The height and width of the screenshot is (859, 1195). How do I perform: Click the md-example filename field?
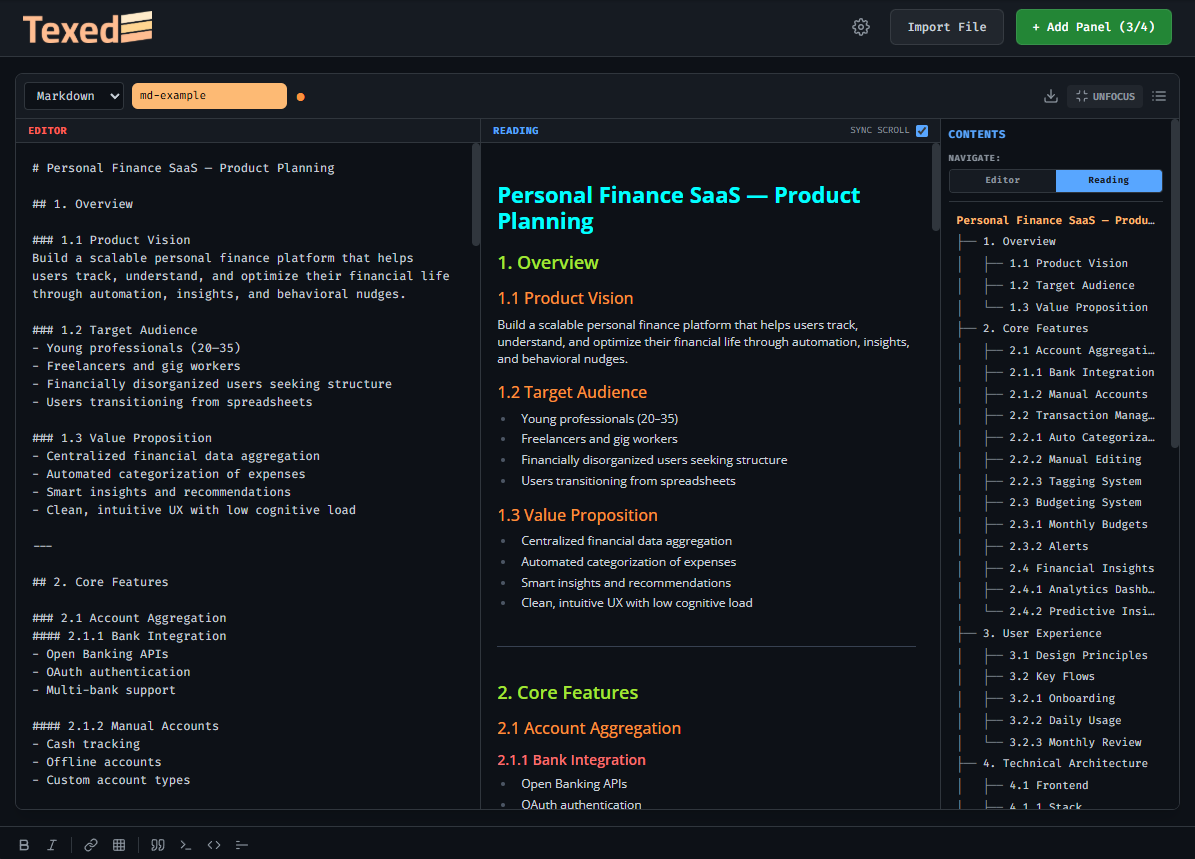tap(209, 96)
